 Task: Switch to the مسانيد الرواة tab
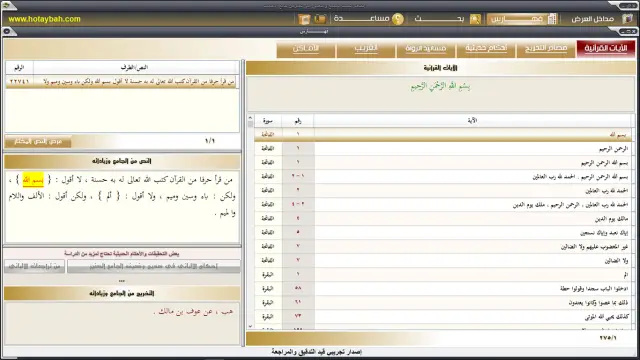coord(426,49)
